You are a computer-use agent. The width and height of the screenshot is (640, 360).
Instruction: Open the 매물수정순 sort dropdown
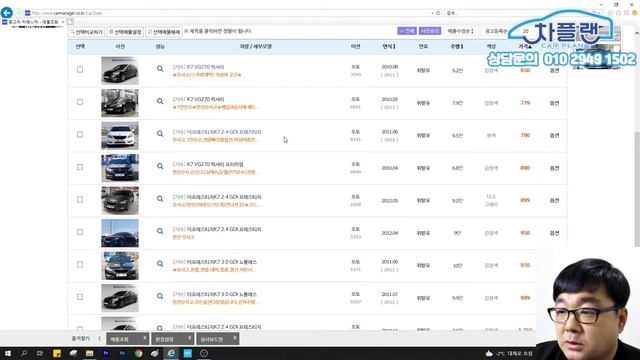point(460,31)
